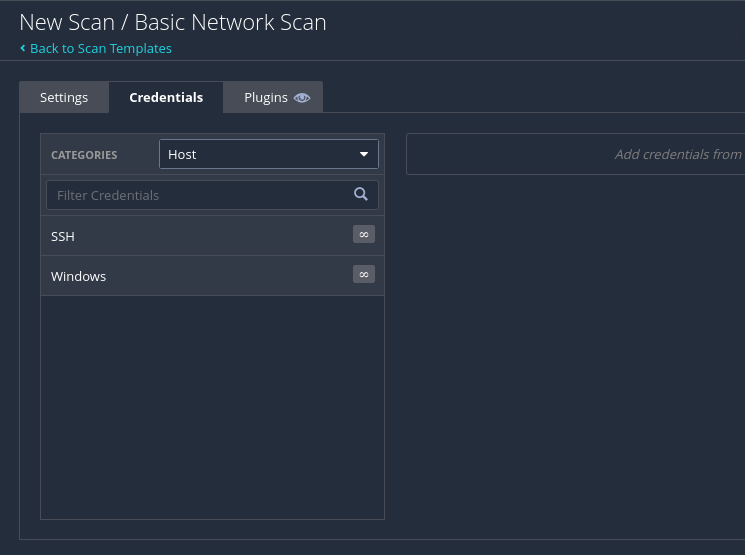Go back to Scan Templates link
This screenshot has height=555, width=745.
pyautogui.click(x=101, y=48)
